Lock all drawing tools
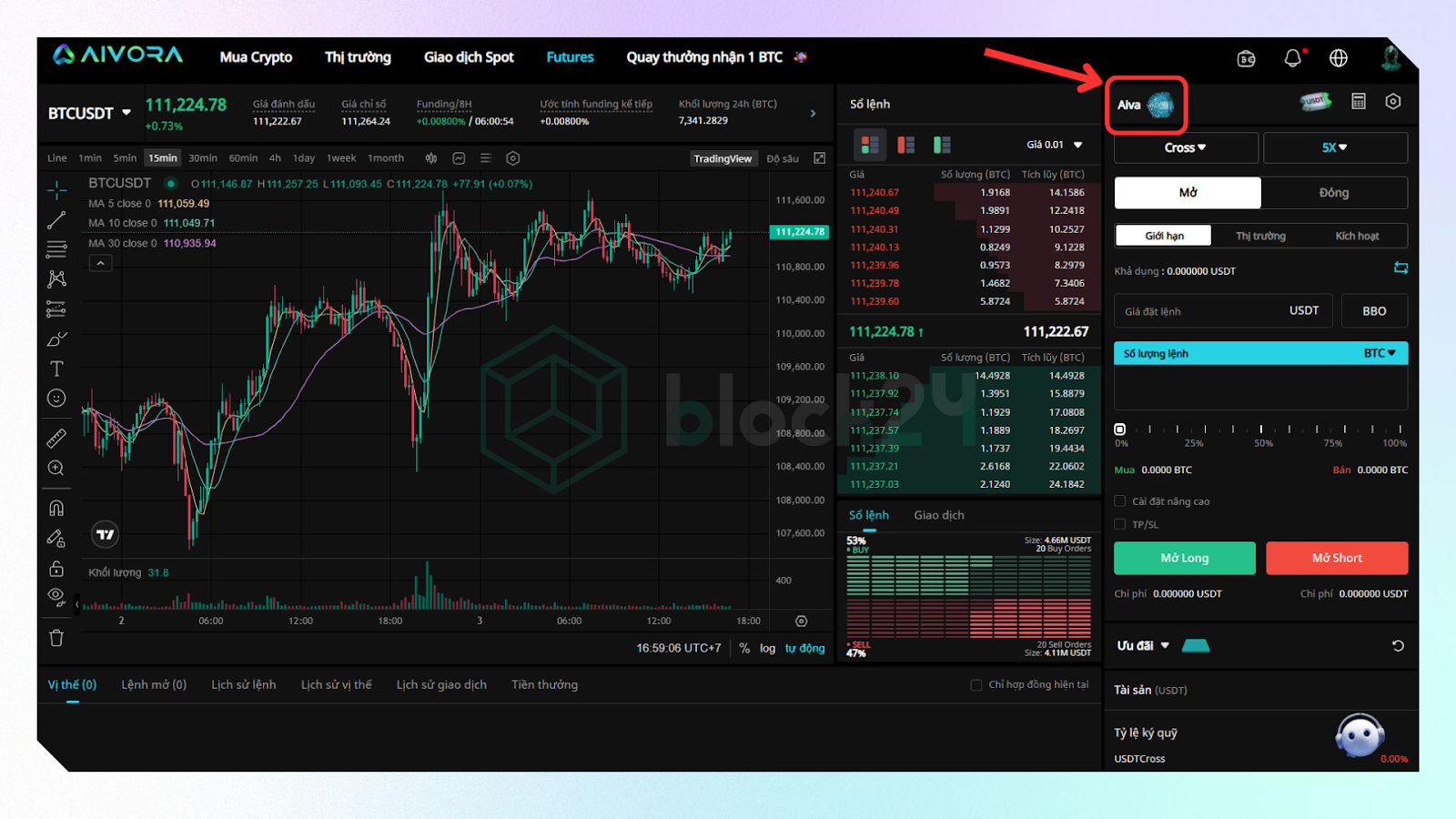The height and width of the screenshot is (819, 1456). point(56,569)
